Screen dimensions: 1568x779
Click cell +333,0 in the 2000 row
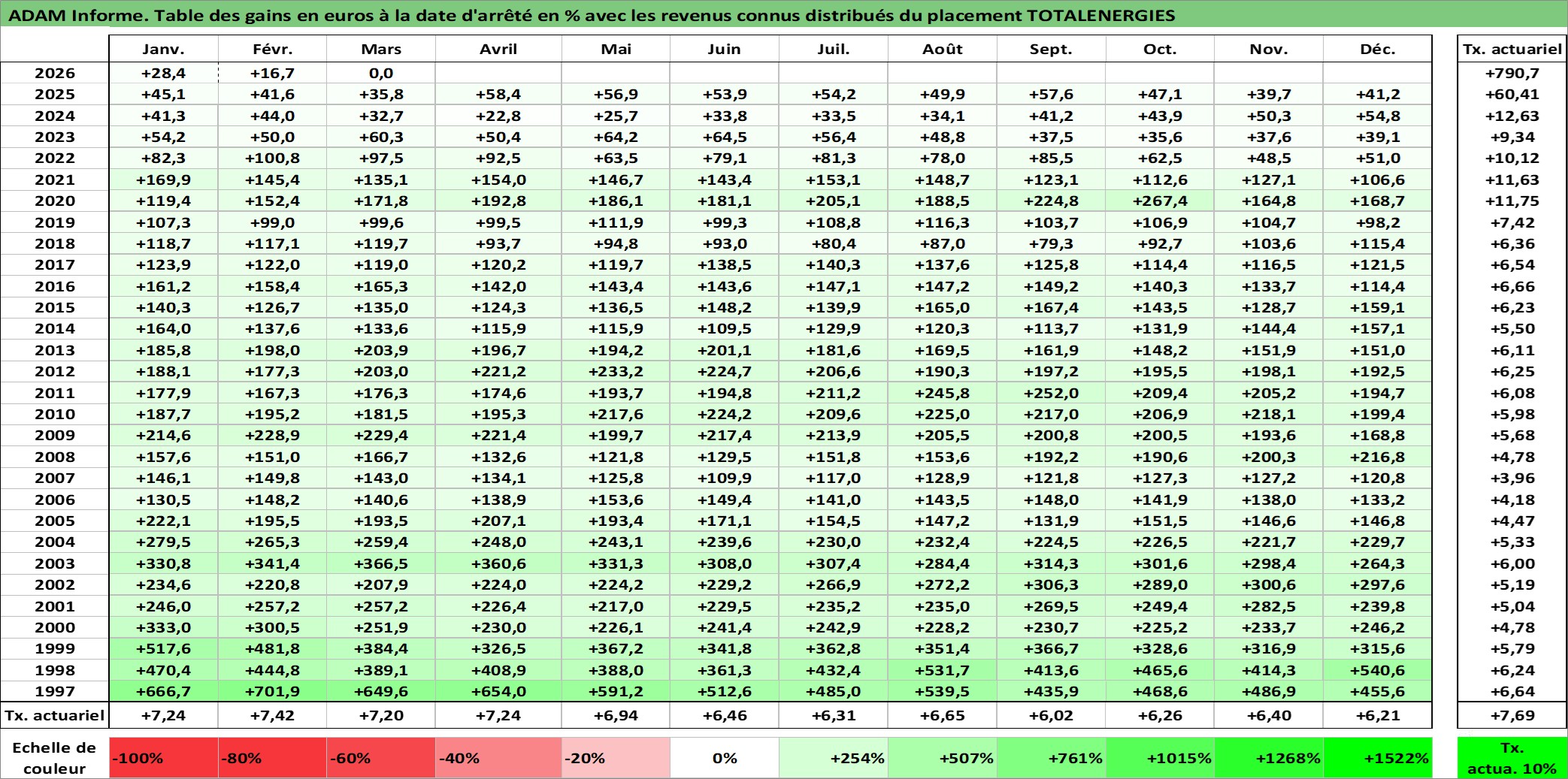click(164, 627)
